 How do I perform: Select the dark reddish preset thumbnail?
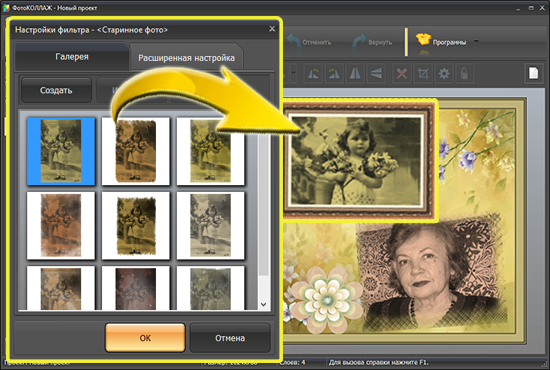tap(136, 288)
